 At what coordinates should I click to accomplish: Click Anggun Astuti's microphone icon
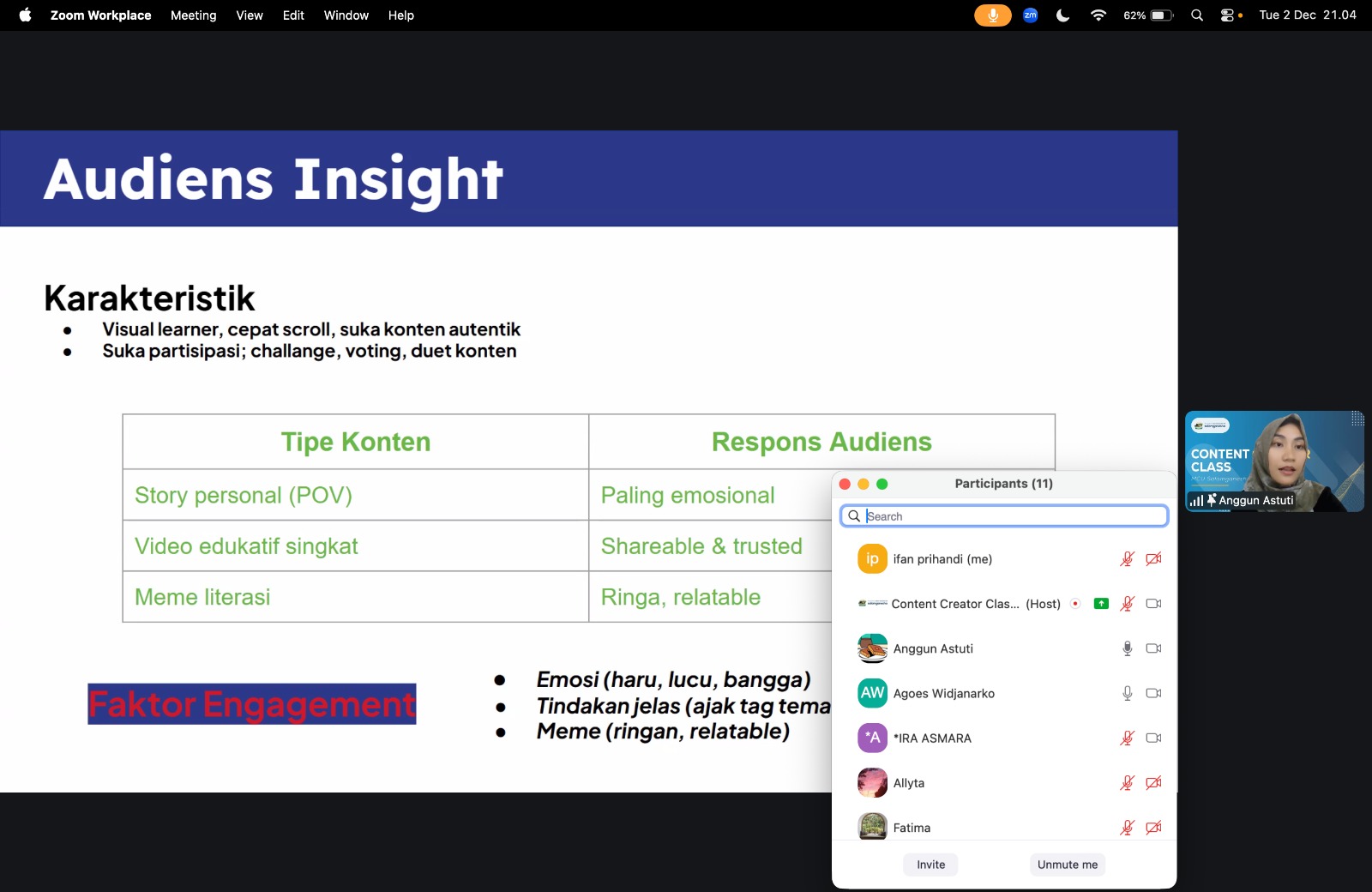(1128, 648)
